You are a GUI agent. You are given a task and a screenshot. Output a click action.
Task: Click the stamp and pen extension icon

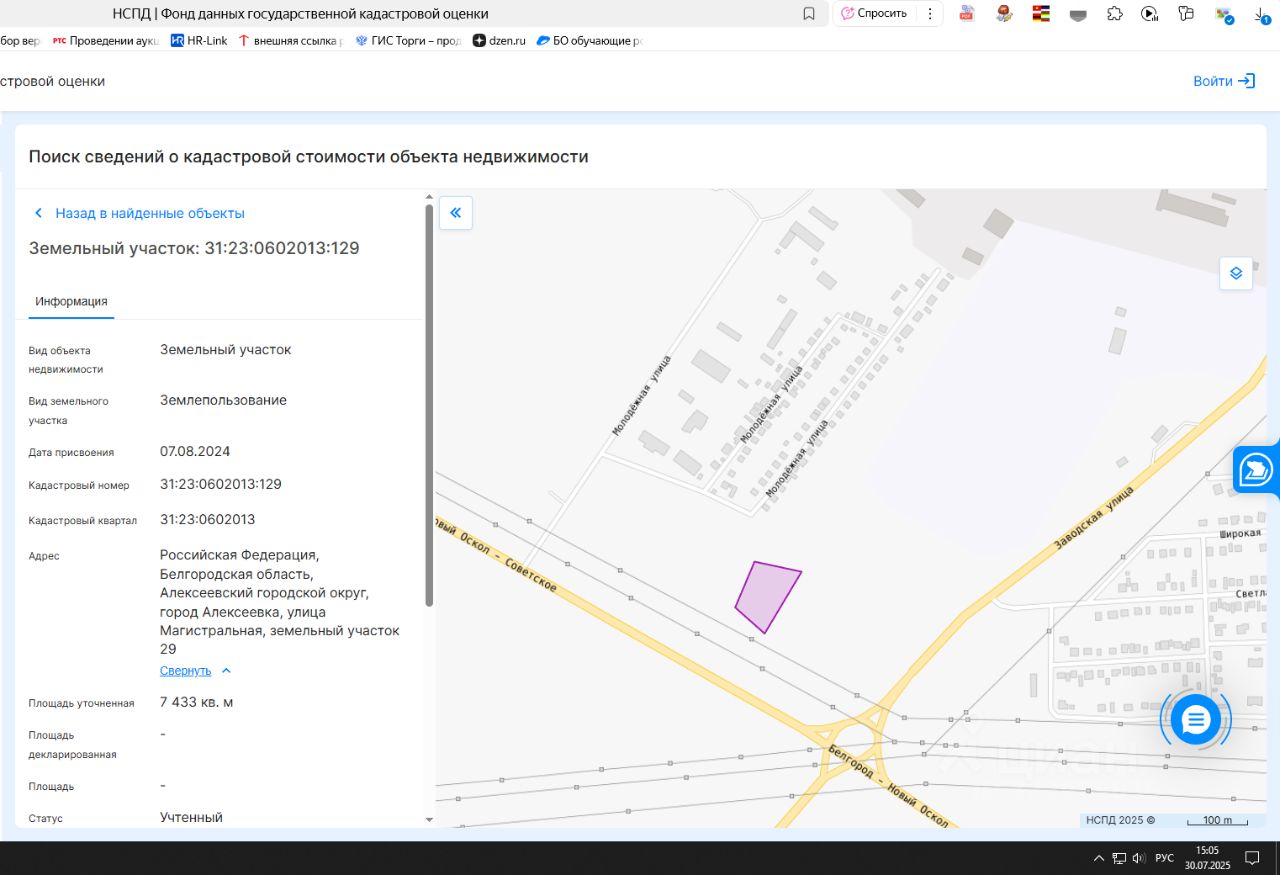tap(1004, 14)
